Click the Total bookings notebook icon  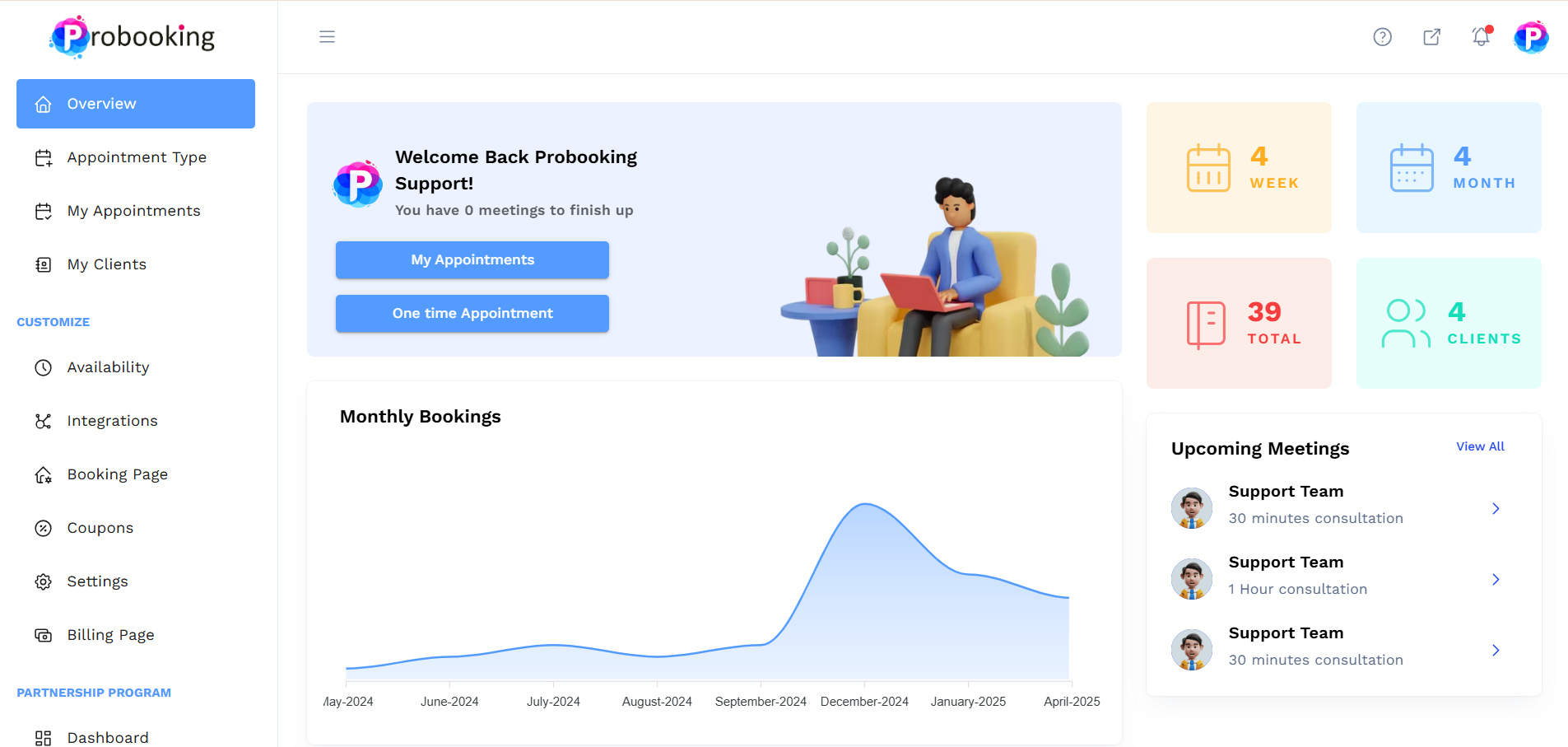point(1206,324)
